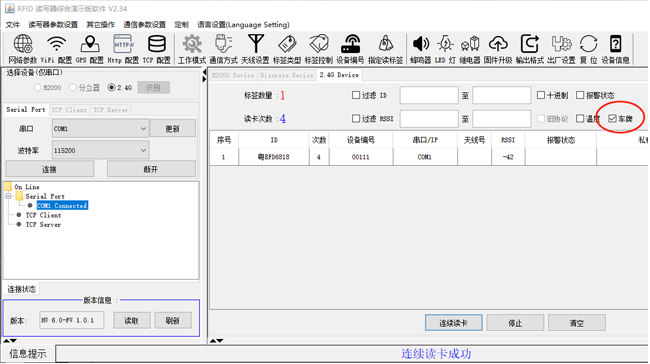Viewport: 650px width, 364px height.
Task: Open the 通信参数设置 menu
Action: 145,25
